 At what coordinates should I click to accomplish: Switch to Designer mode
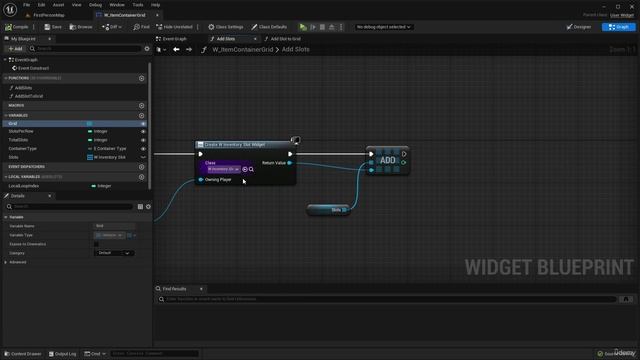coord(579,27)
